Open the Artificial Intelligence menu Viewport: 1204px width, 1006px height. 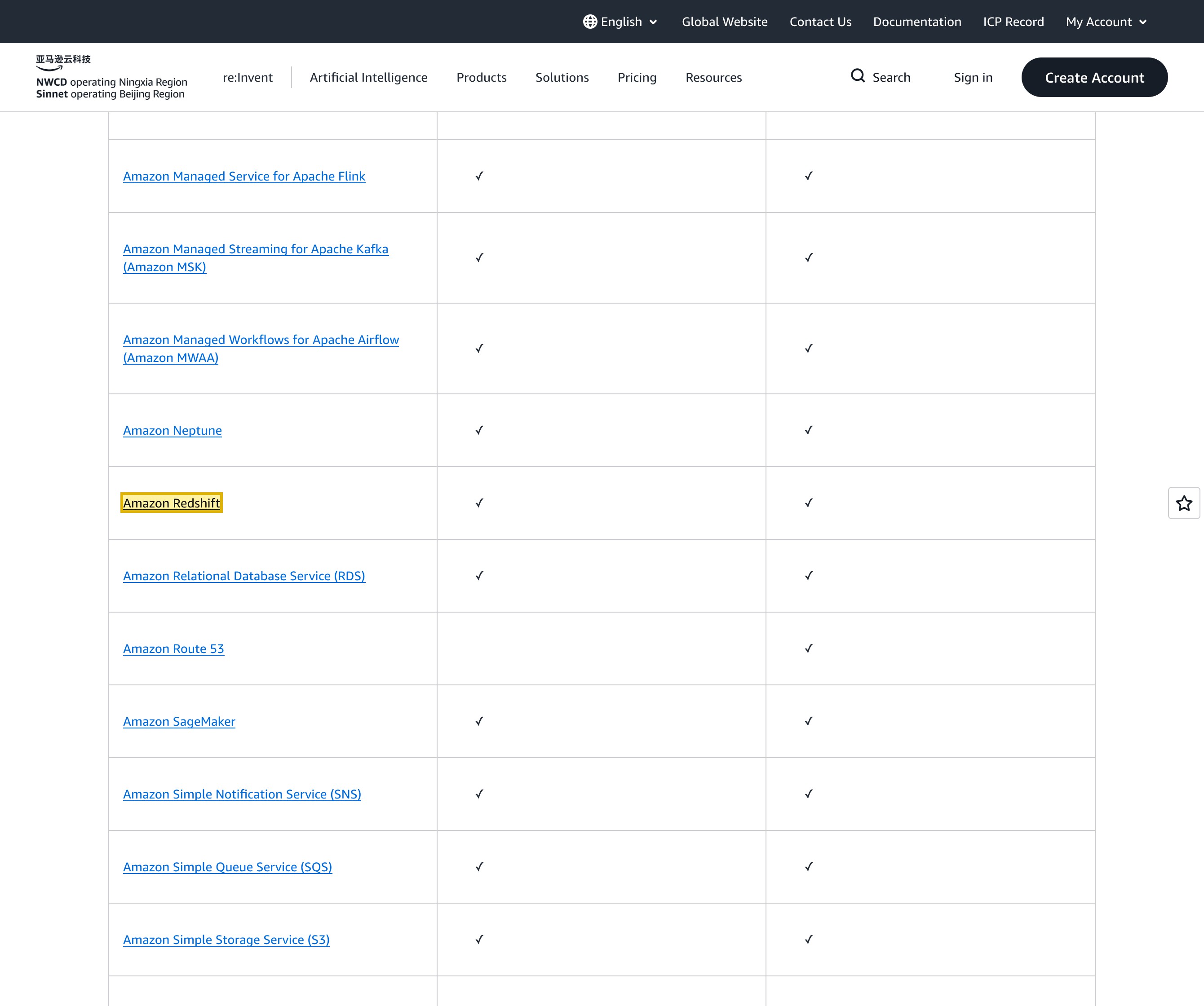point(369,77)
